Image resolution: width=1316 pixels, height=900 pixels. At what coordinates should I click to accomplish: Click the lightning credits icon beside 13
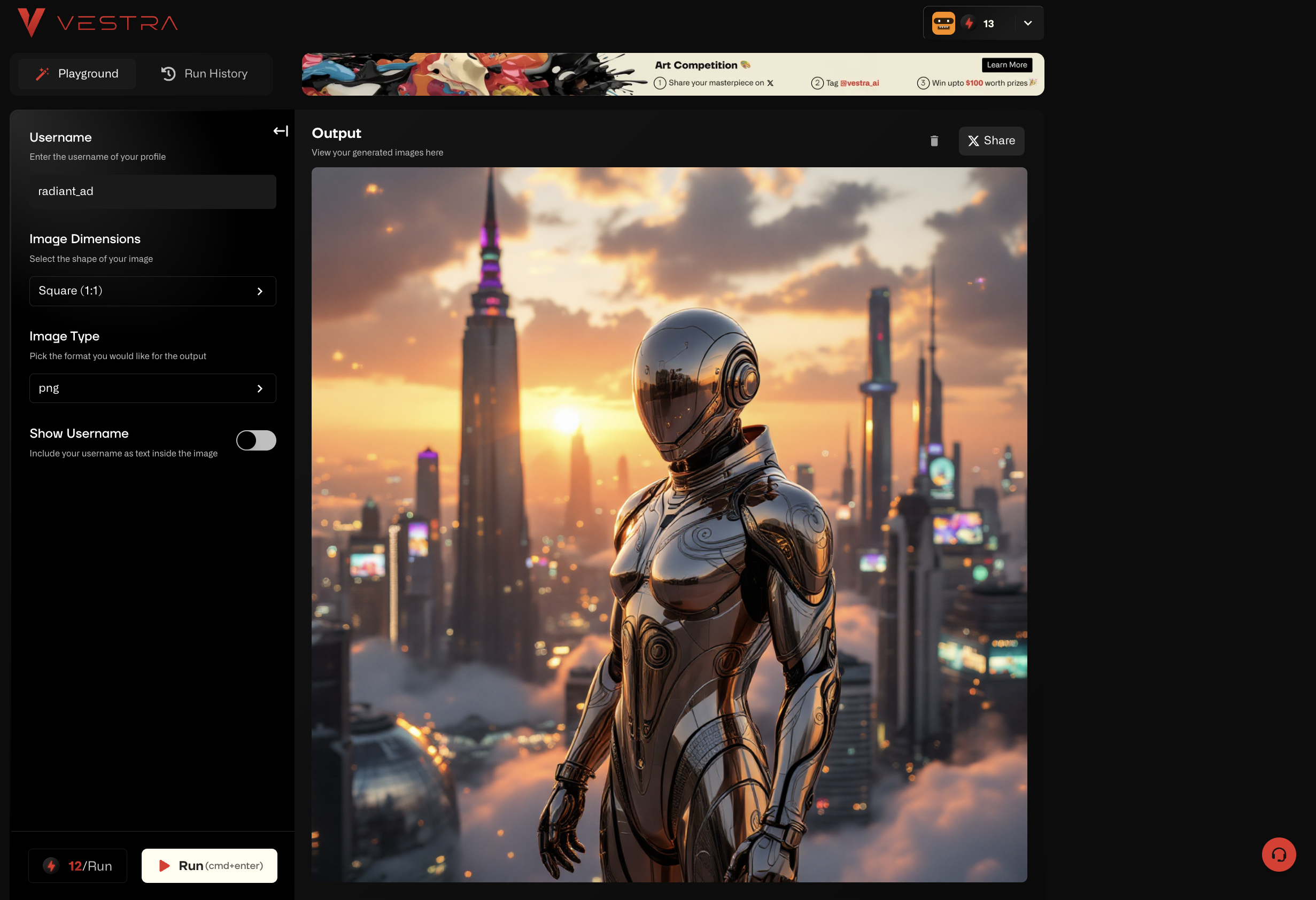coord(969,23)
